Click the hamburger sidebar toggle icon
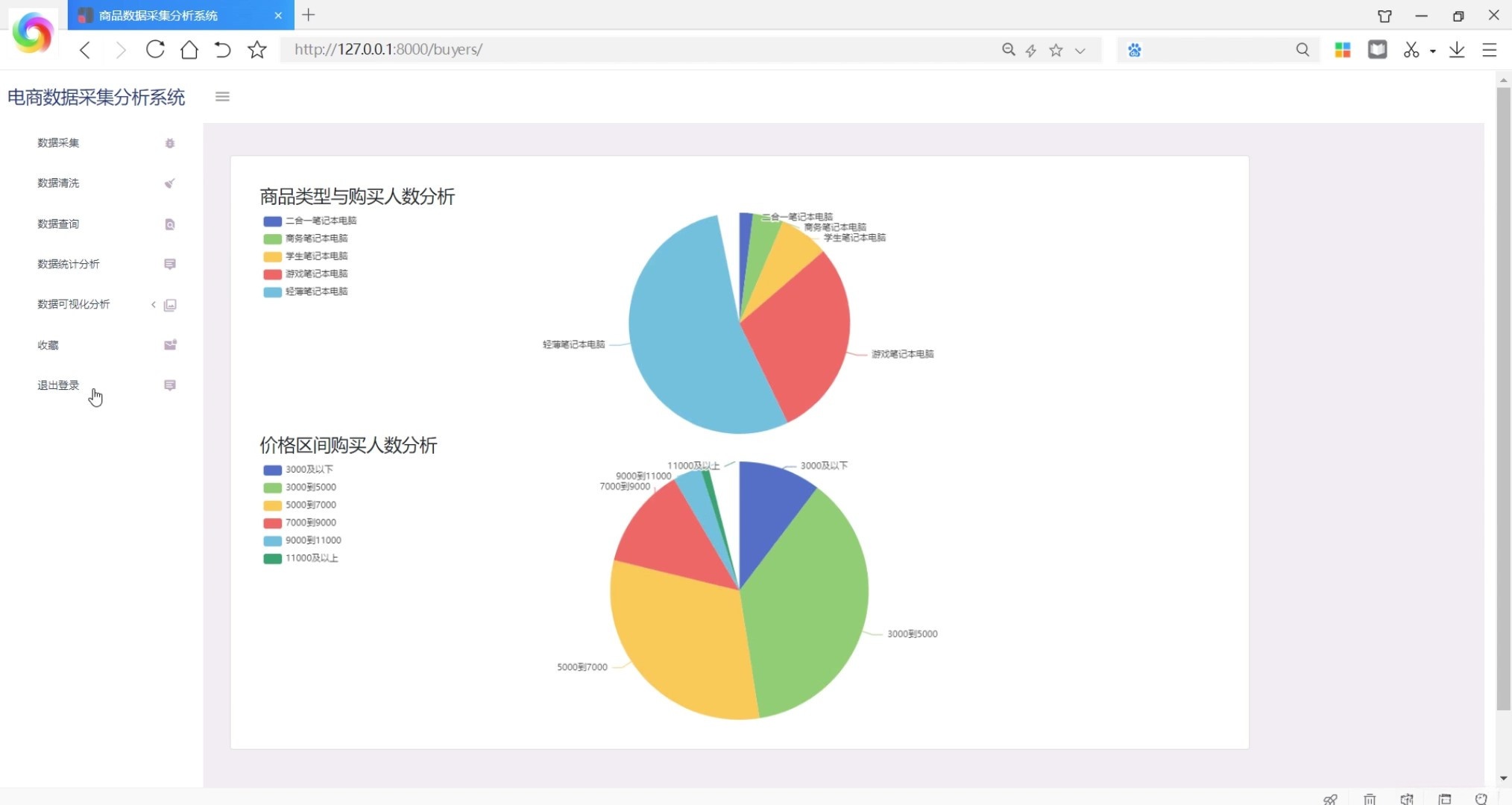Screen dimensions: 1512x805 (x=222, y=96)
